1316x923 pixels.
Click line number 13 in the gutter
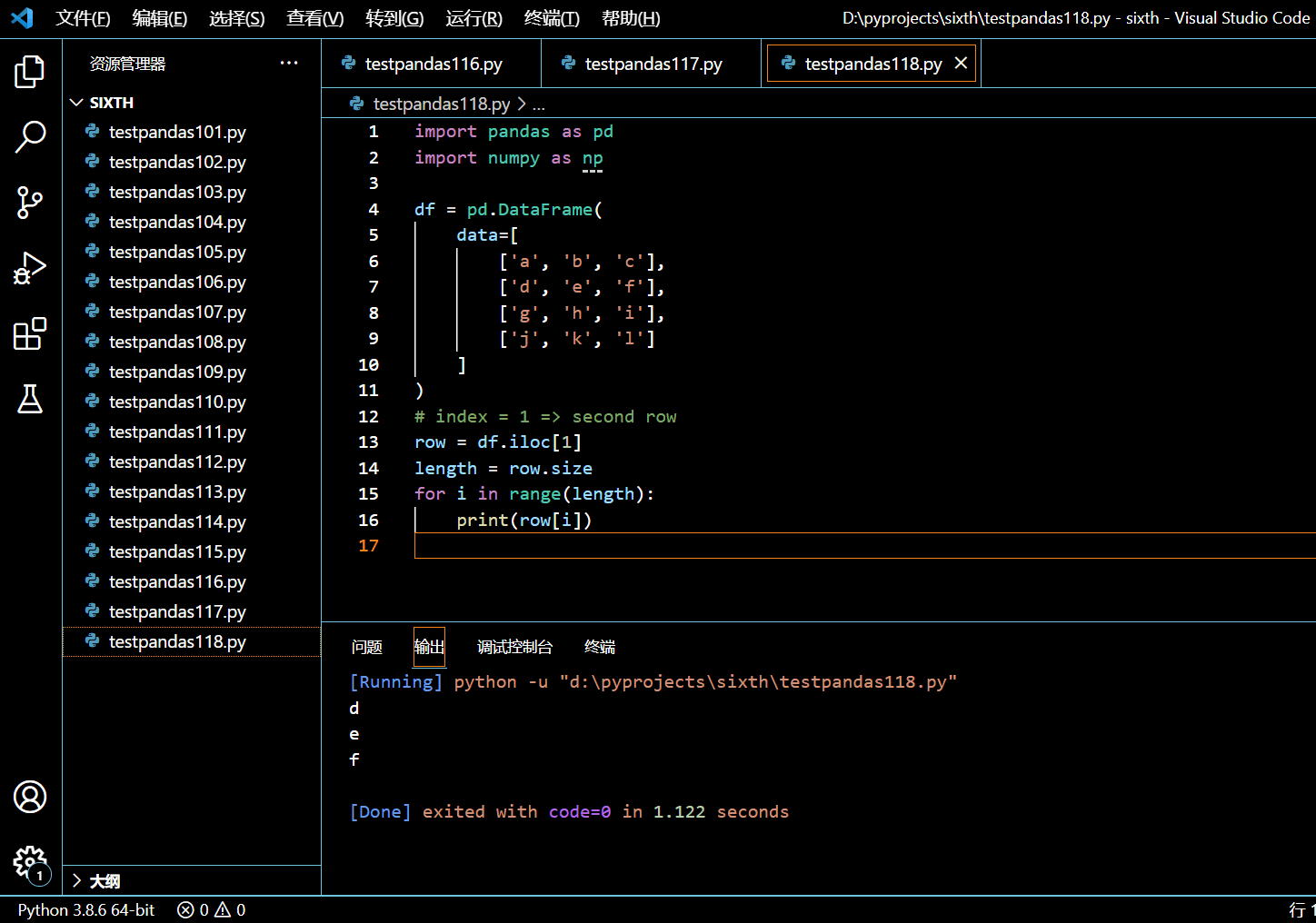tap(368, 442)
